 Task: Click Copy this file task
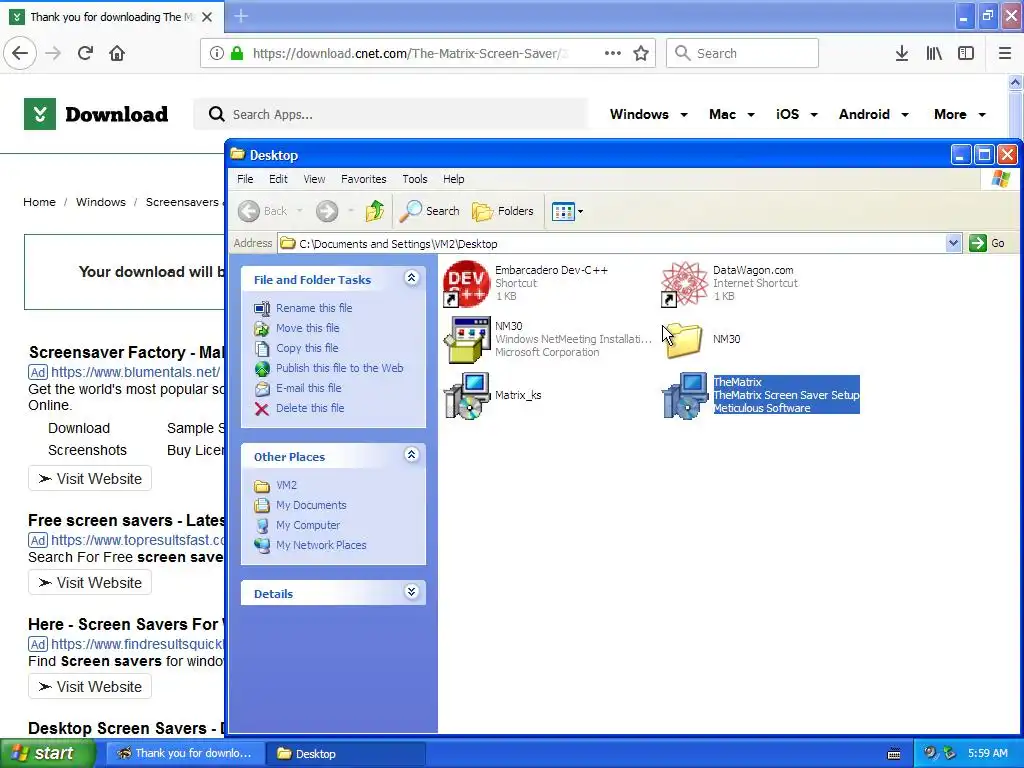pyautogui.click(x=307, y=348)
